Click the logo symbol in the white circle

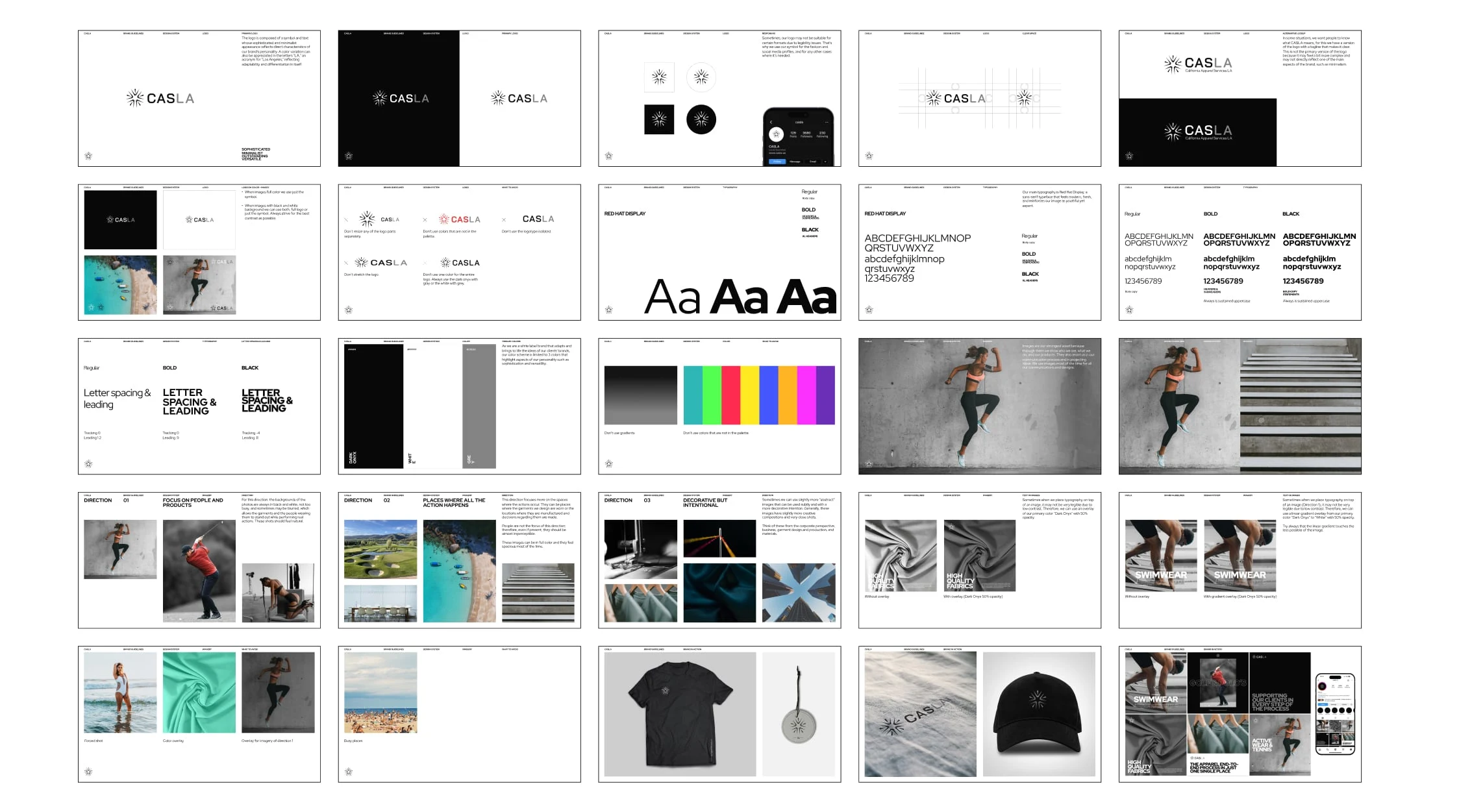point(701,77)
